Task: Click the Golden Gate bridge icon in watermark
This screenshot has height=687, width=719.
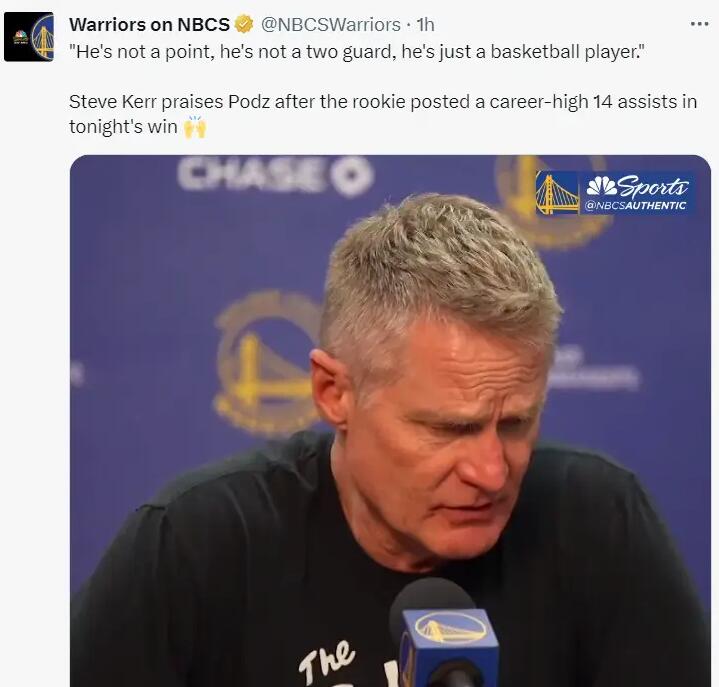Action: tap(557, 193)
